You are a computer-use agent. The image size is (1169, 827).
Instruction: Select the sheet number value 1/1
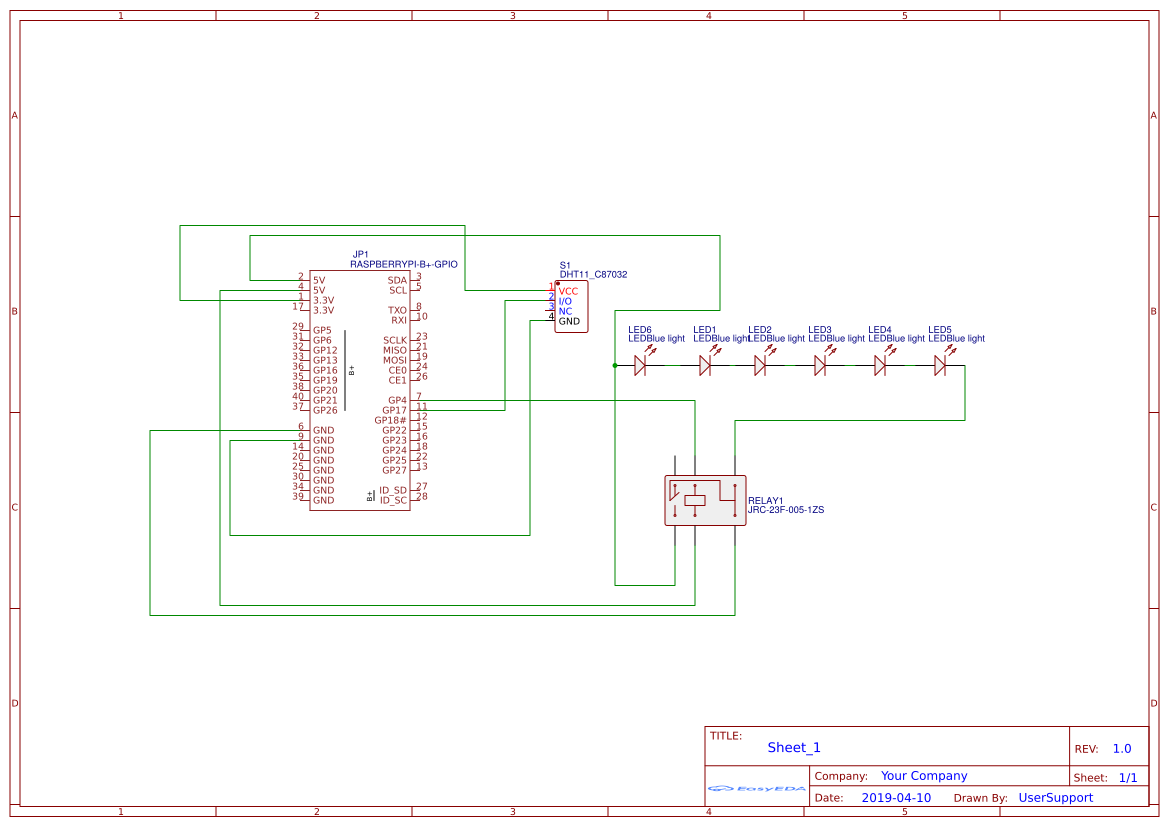pyautogui.click(x=1128, y=778)
